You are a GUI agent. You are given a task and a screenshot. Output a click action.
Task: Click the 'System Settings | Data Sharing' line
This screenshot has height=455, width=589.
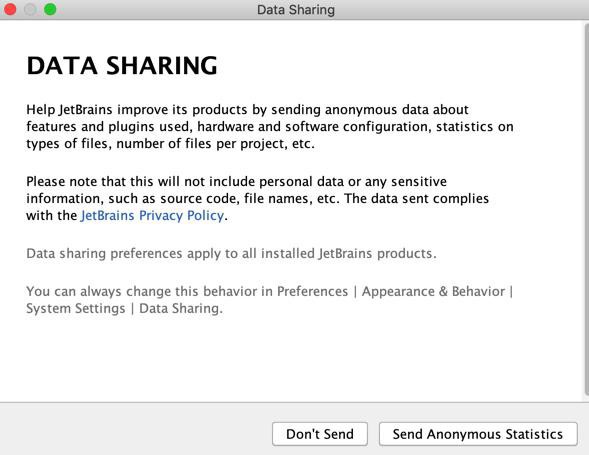coord(124,308)
